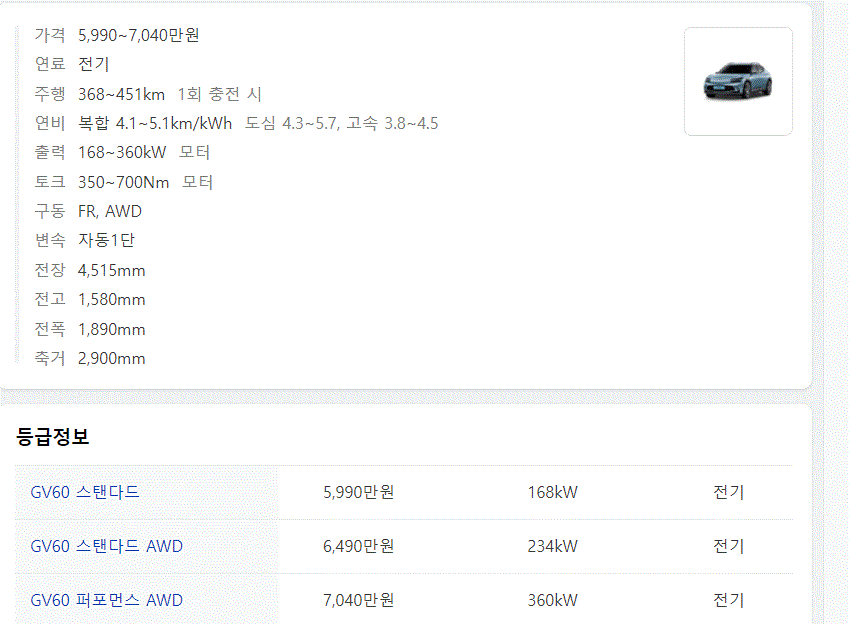Click the 연비 spec label
Screen dimensions: 850x624
point(50,124)
